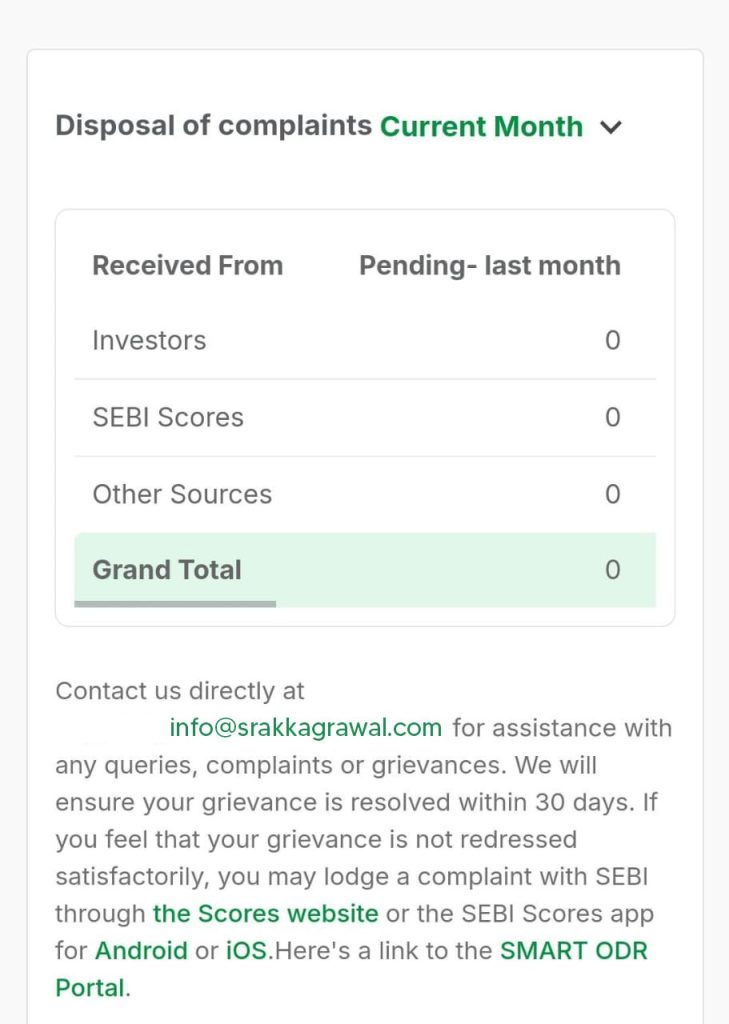This screenshot has height=1024, width=729.
Task: Follow the iOS app link
Action: coord(246,951)
